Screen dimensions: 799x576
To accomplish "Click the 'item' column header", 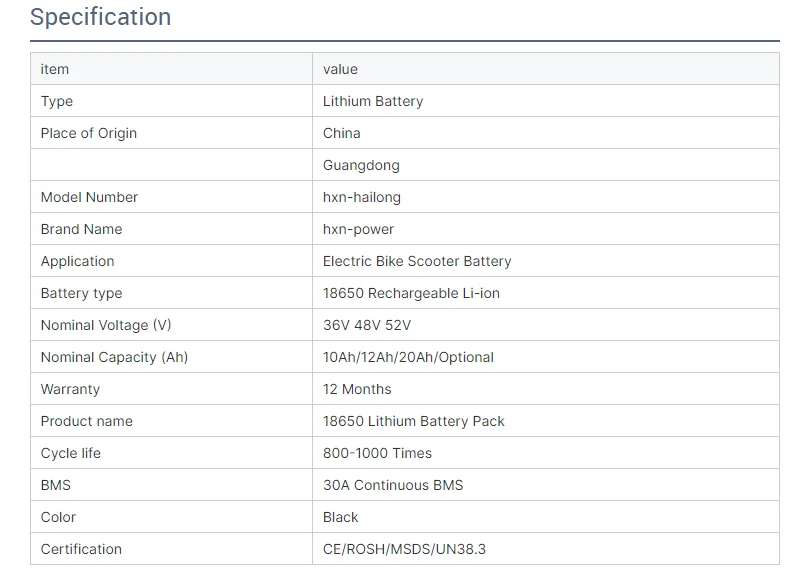I will coord(55,69).
